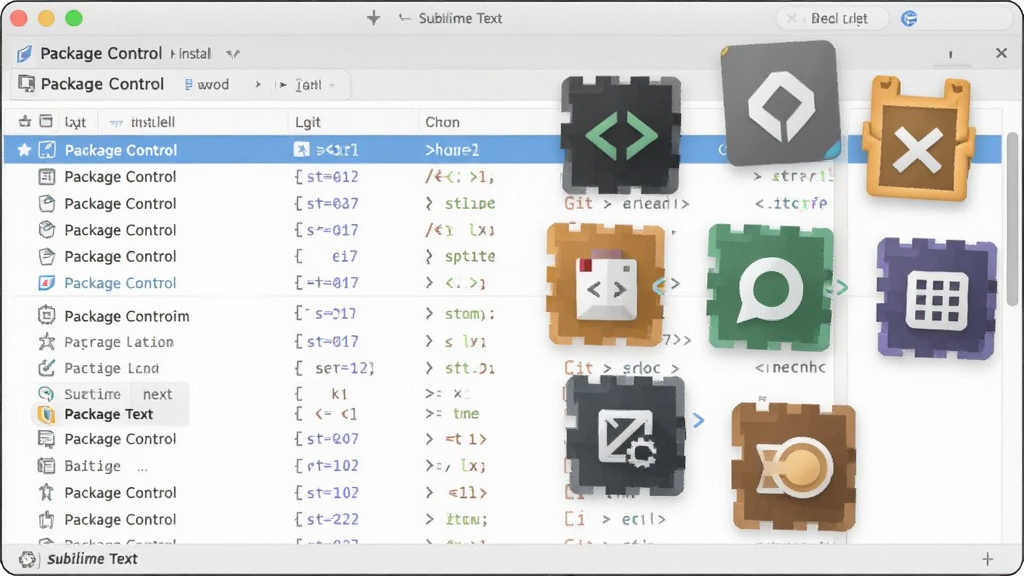Click the plus button in the status bar
This screenshot has width=1024, height=576.
click(x=987, y=559)
